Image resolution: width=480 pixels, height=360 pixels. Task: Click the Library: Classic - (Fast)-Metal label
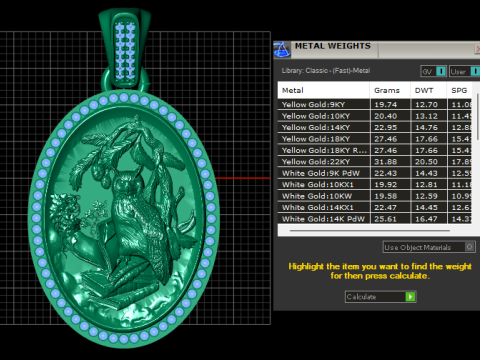pos(326,71)
